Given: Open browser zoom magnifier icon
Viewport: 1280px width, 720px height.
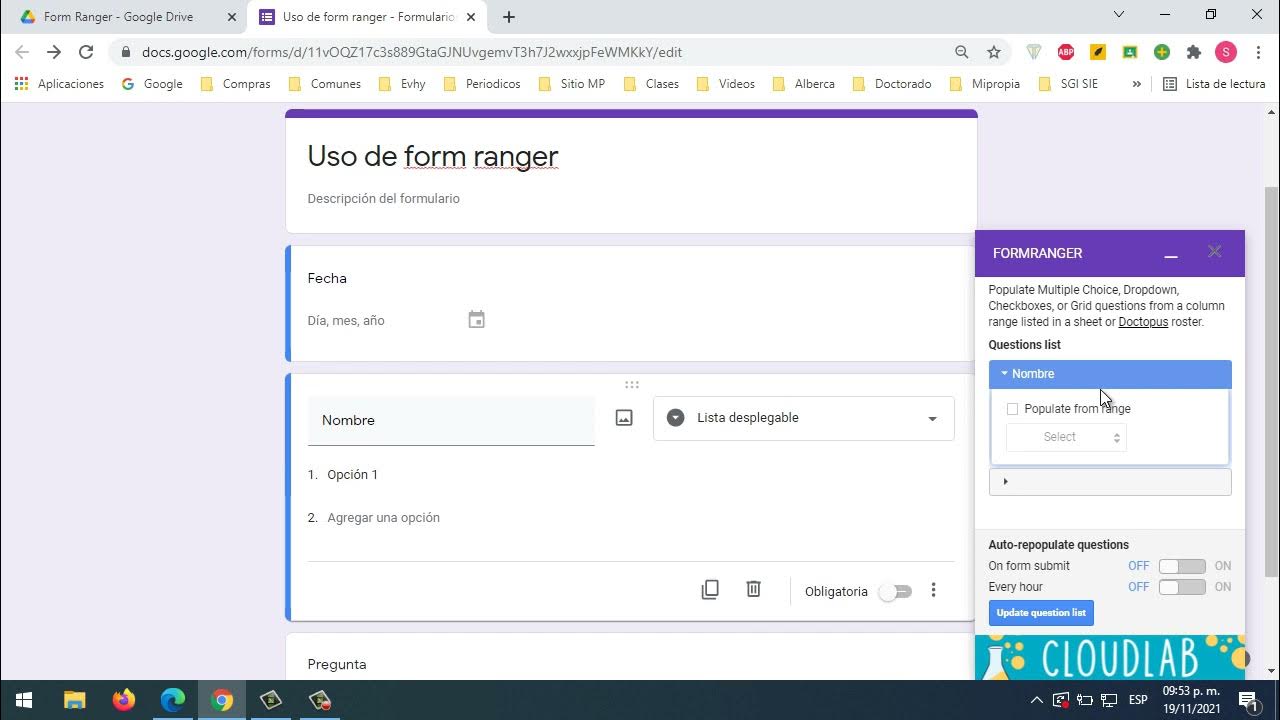Looking at the screenshot, I should [962, 52].
